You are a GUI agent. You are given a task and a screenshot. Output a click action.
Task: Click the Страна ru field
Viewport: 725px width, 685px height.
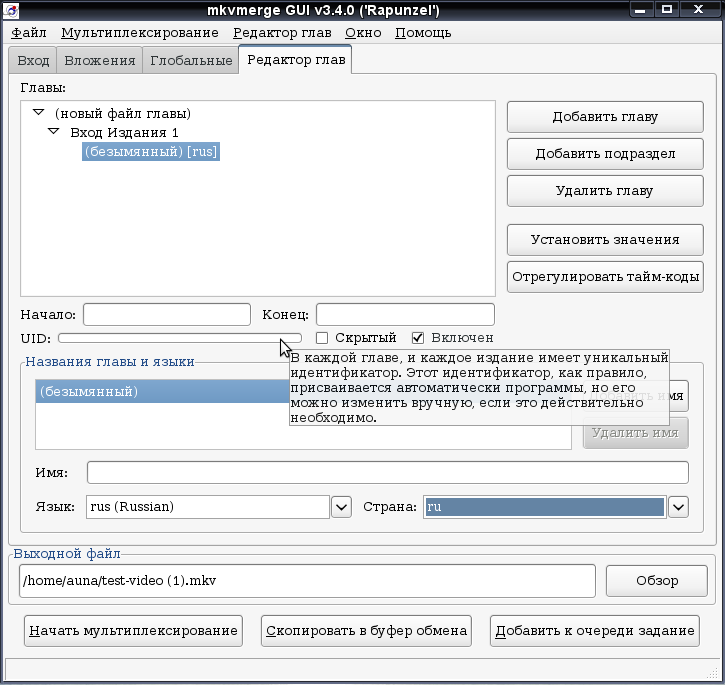tap(544, 507)
